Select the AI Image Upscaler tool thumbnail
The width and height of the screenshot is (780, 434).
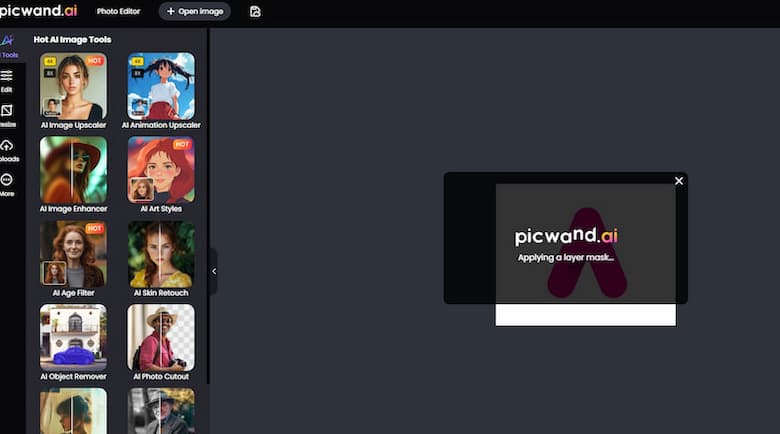tap(74, 86)
